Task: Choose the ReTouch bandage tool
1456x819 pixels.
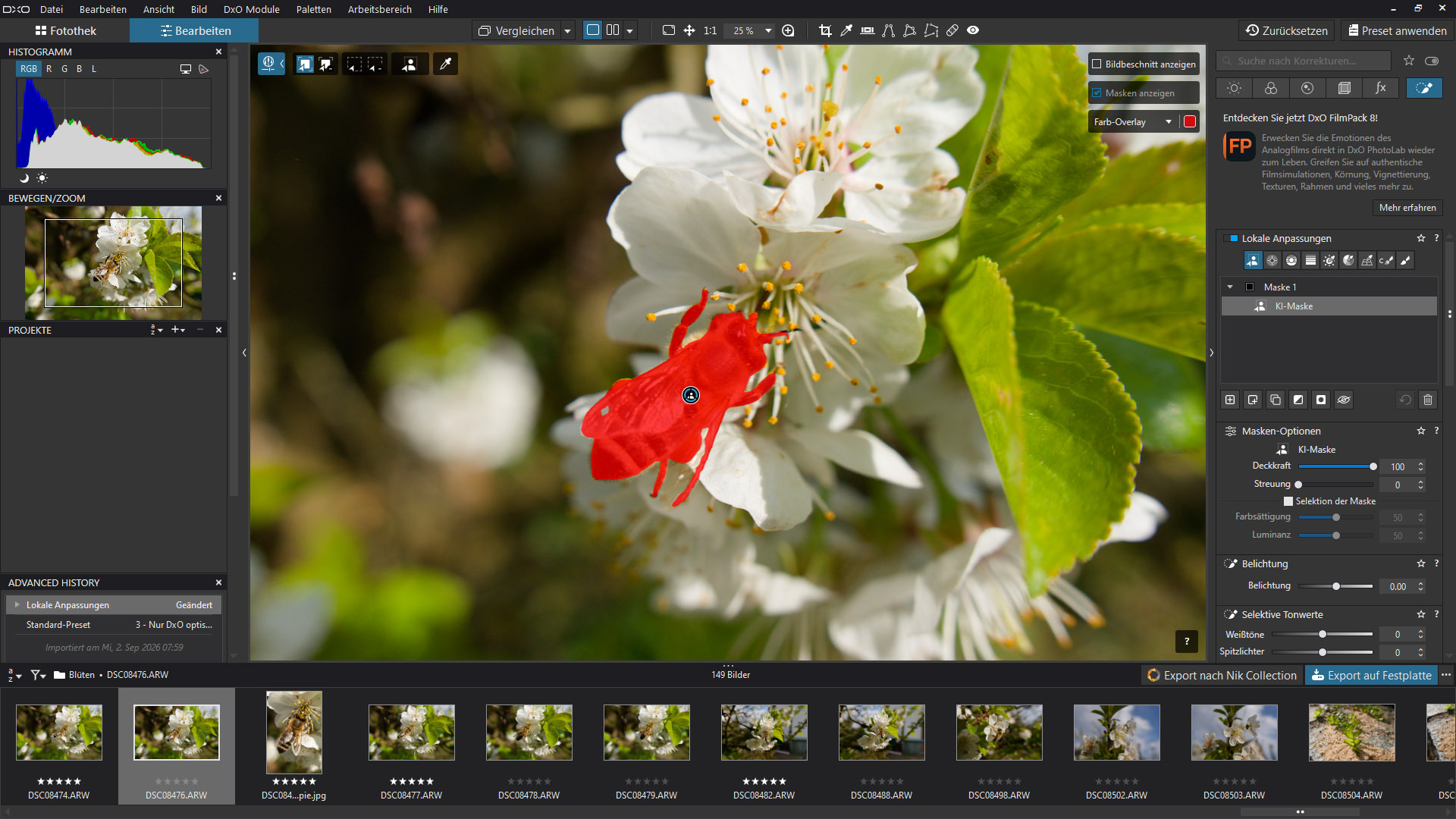Action: [x=952, y=30]
